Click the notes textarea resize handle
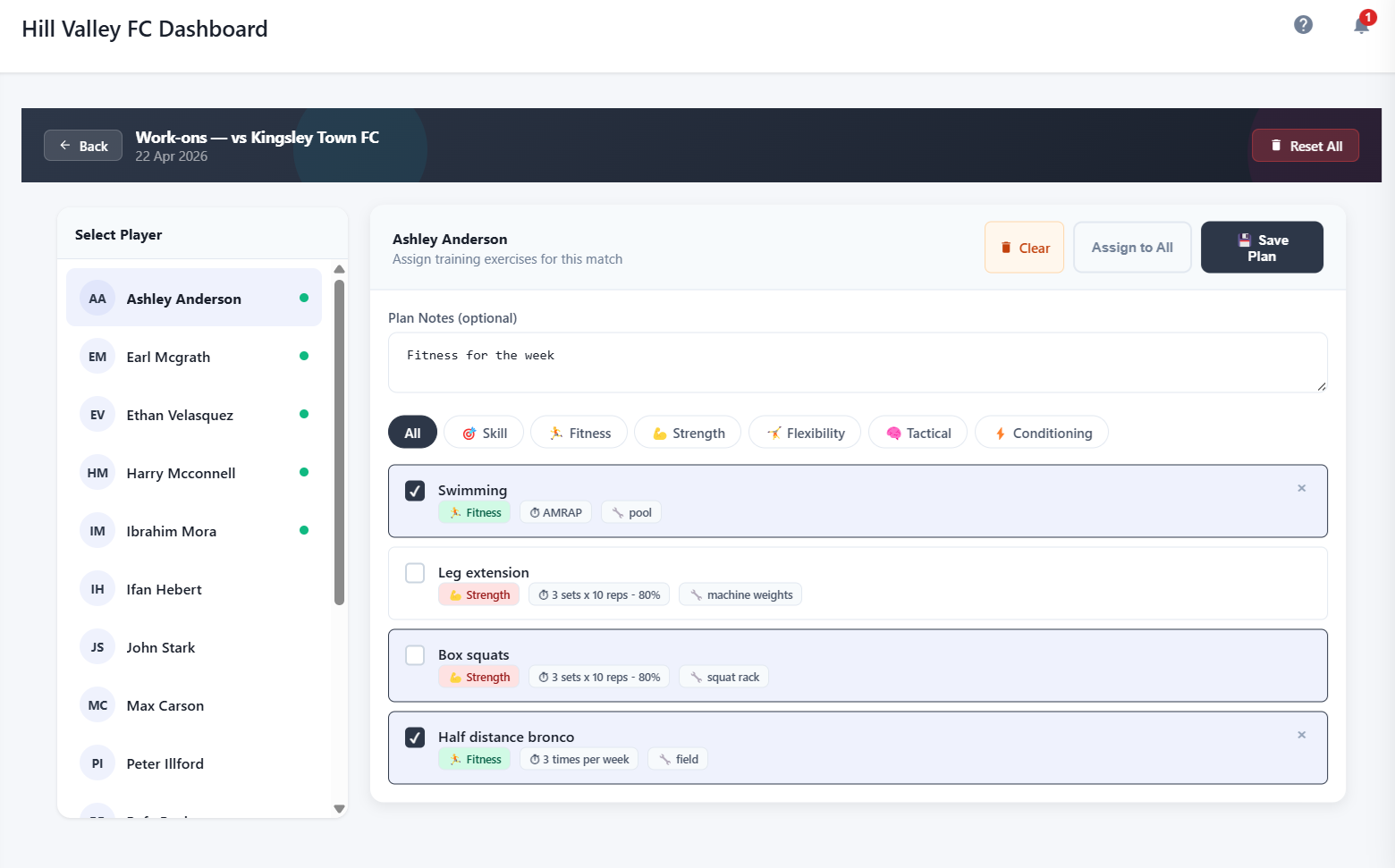Screen dimensions: 1395x868 [1321, 386]
